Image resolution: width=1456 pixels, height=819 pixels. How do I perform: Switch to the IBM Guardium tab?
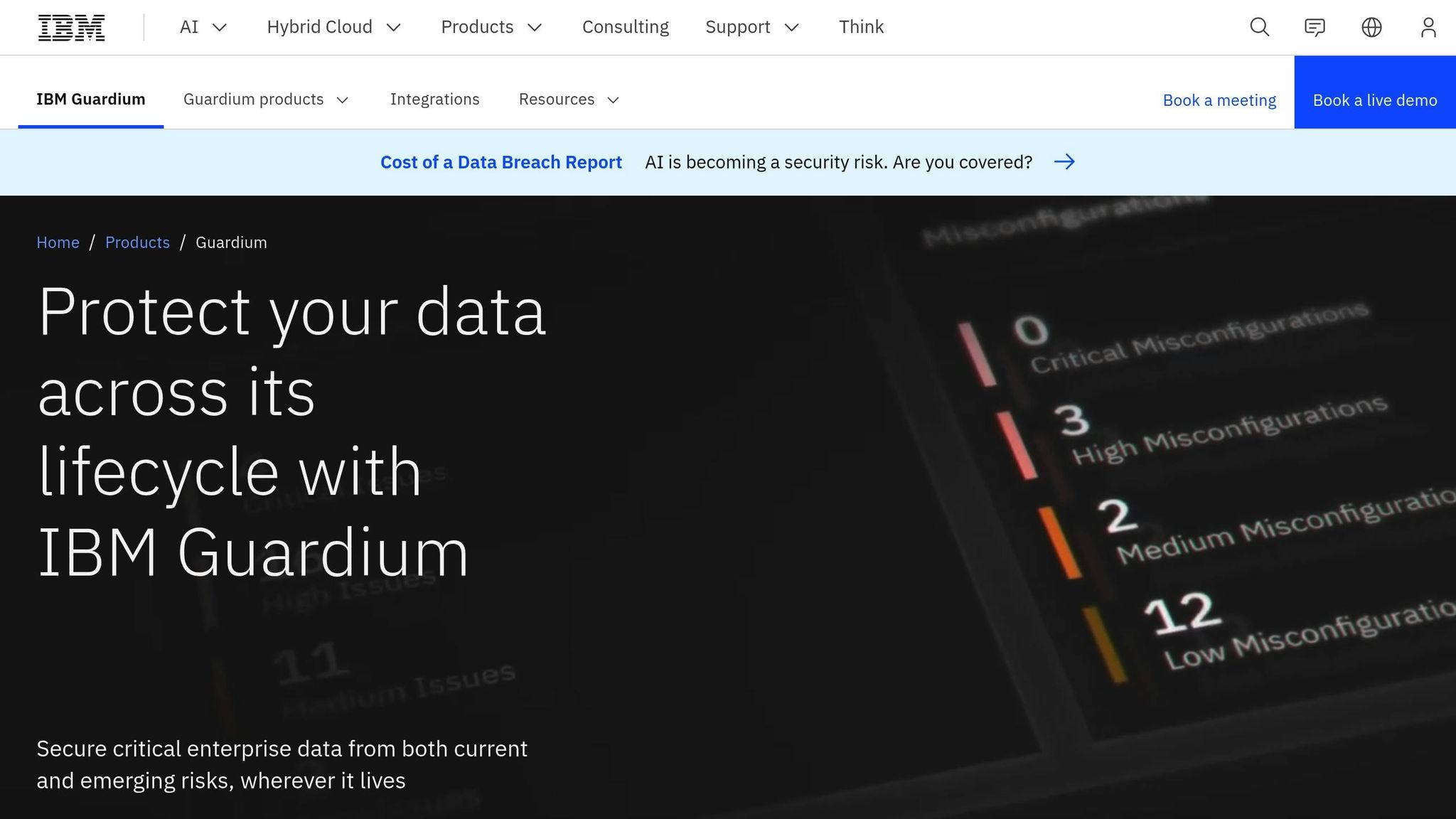coord(90,100)
